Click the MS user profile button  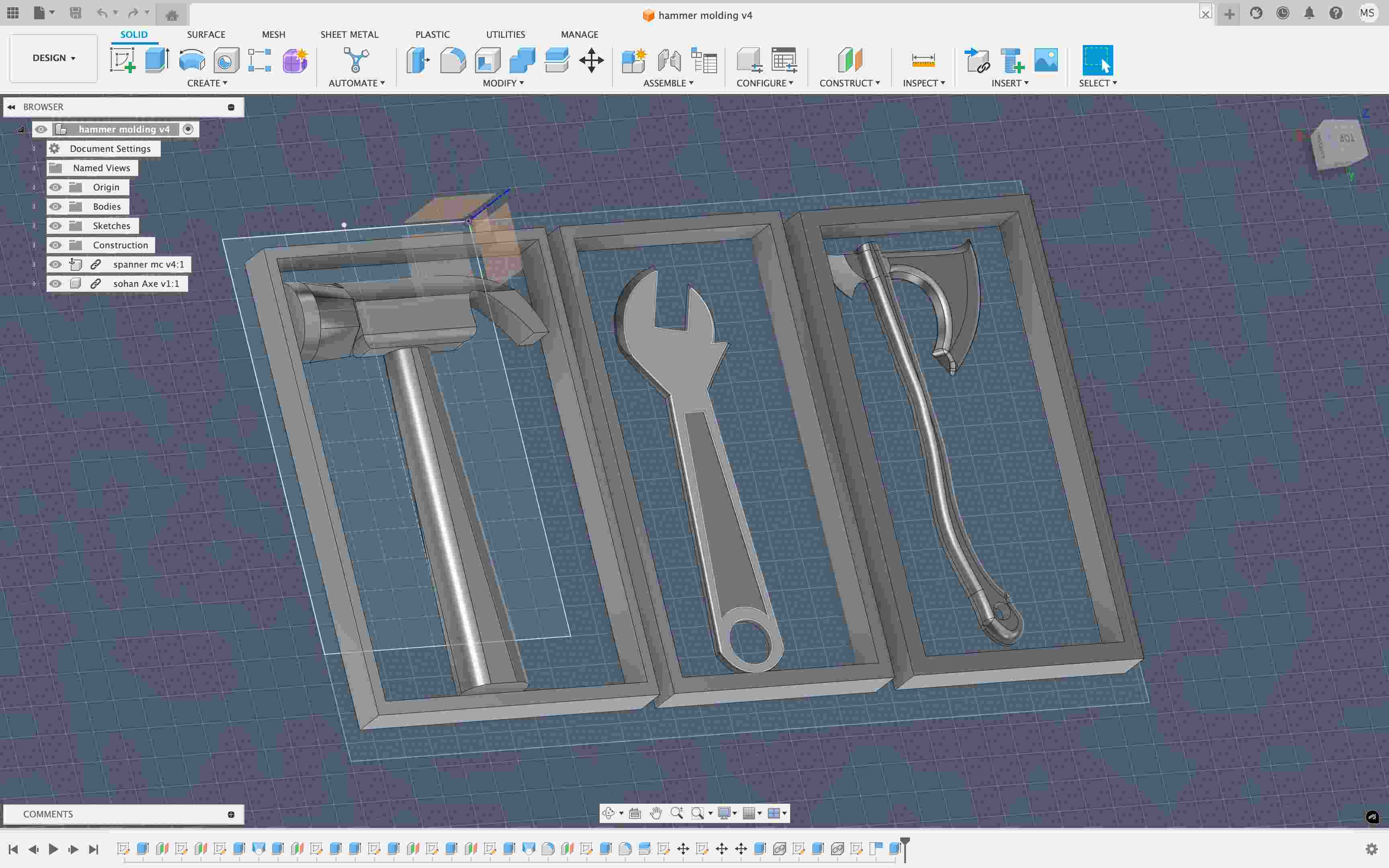[x=1367, y=13]
